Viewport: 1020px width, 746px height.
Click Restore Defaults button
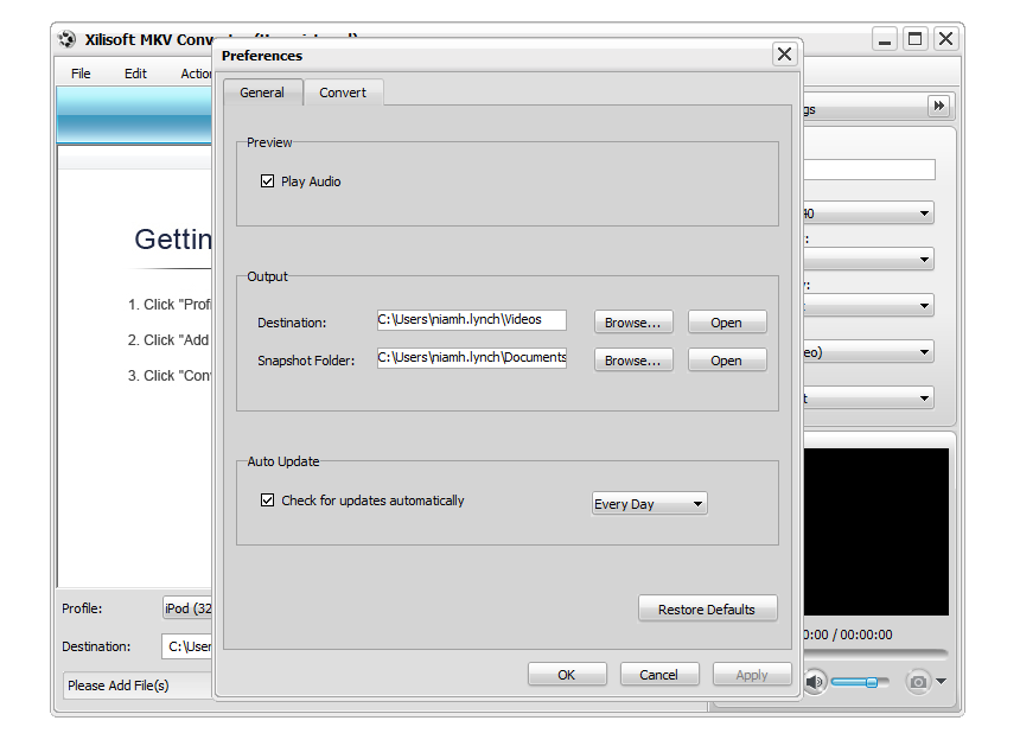(707, 609)
